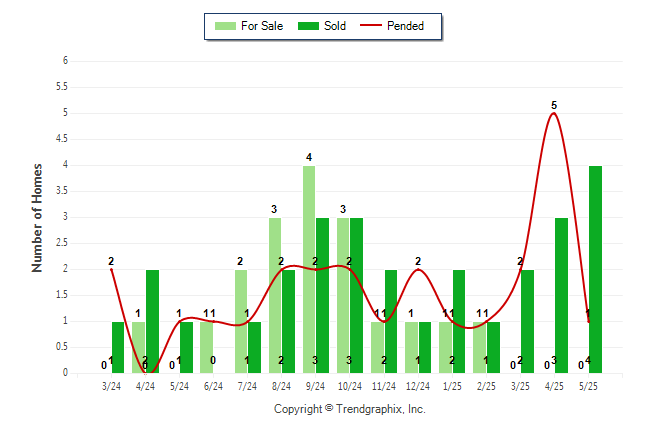The image size is (646, 434).
Task: Click the 6/24 x-axis label
Action: [213, 386]
